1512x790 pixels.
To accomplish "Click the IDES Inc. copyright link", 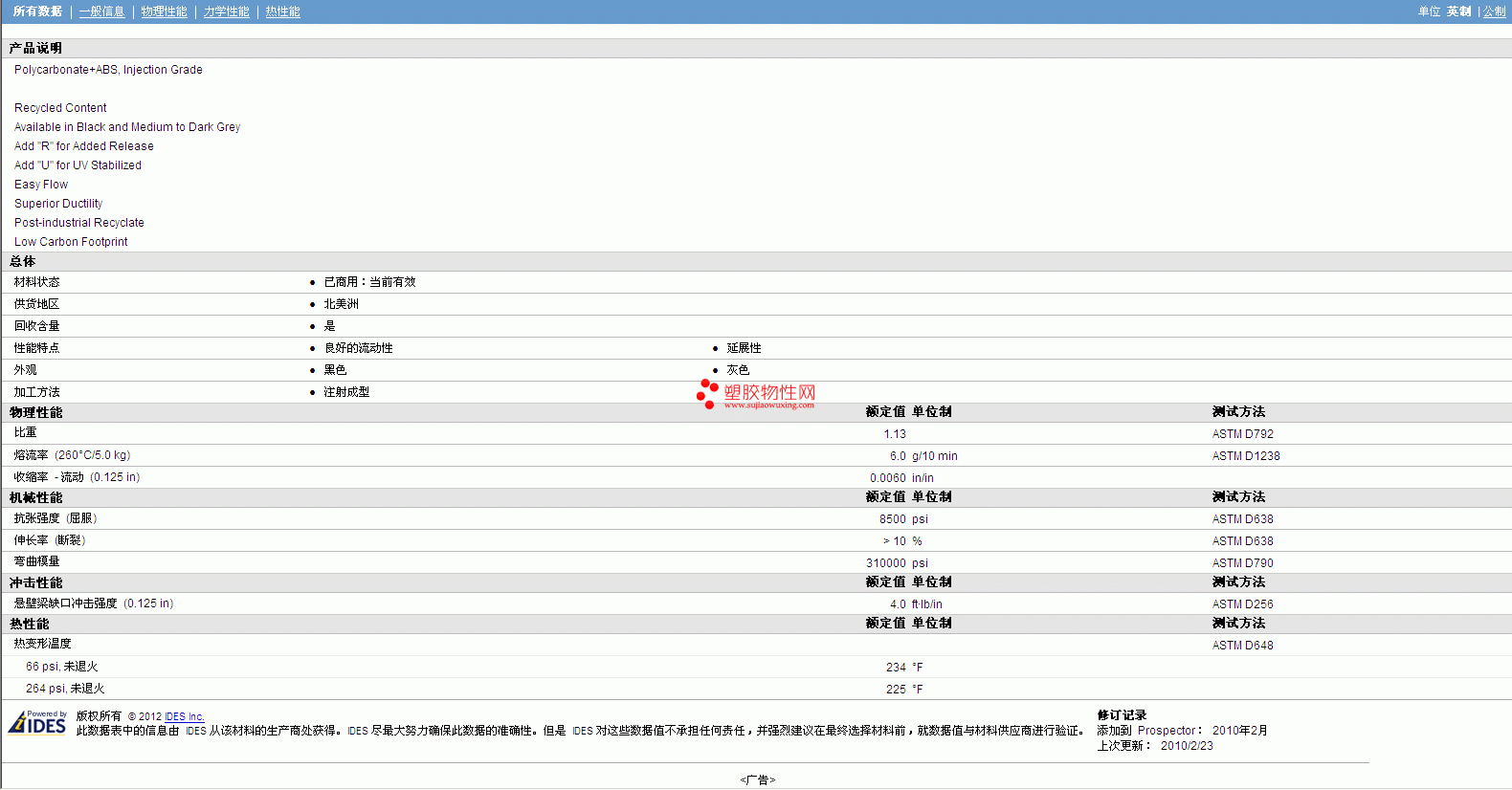I will (185, 716).
